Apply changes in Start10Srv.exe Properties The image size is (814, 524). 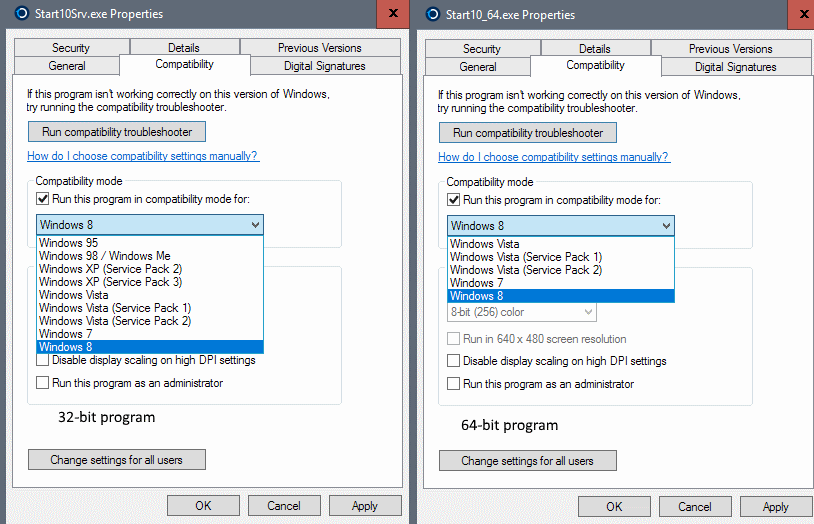tap(365, 506)
